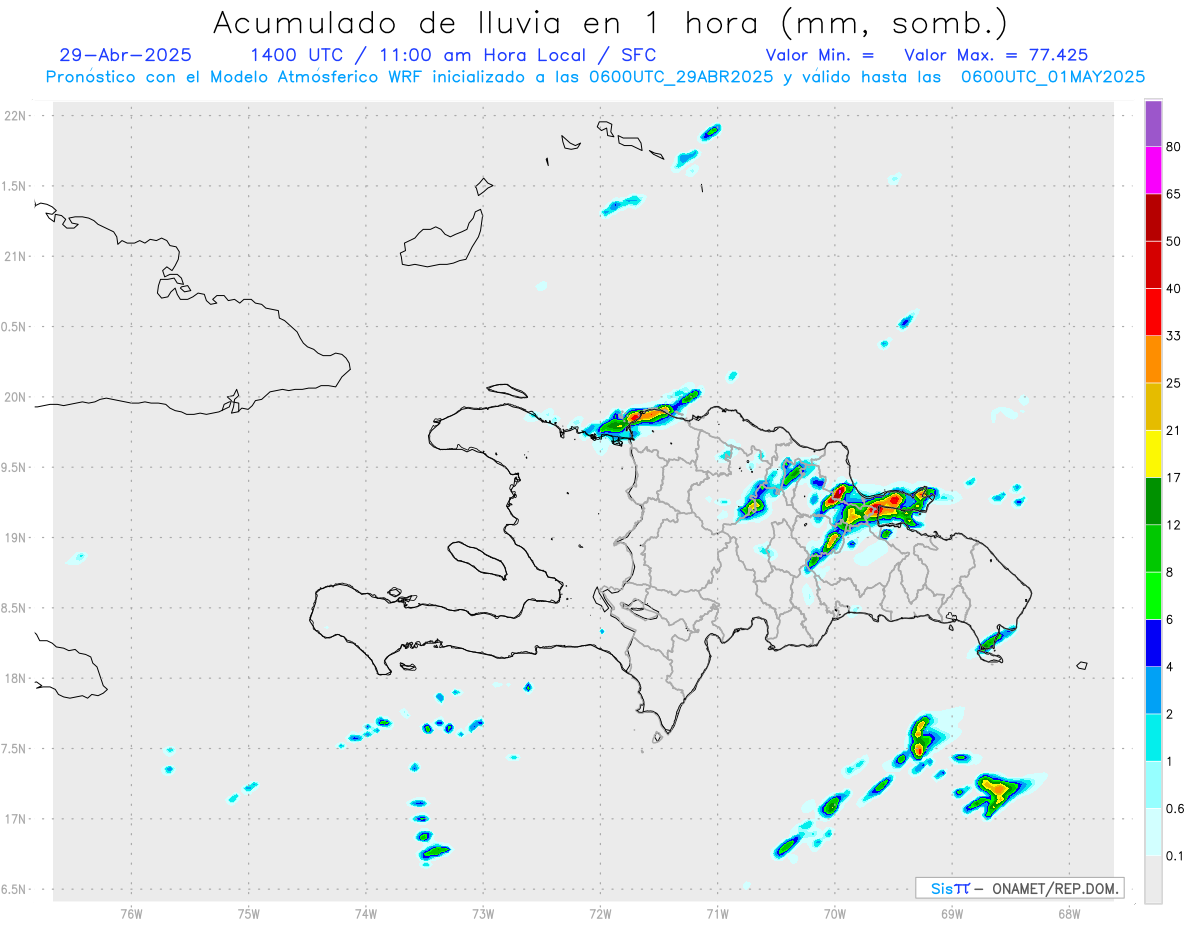Click the '21N' latitude label
The width and height of the screenshot is (1200, 927).
pos(16,256)
